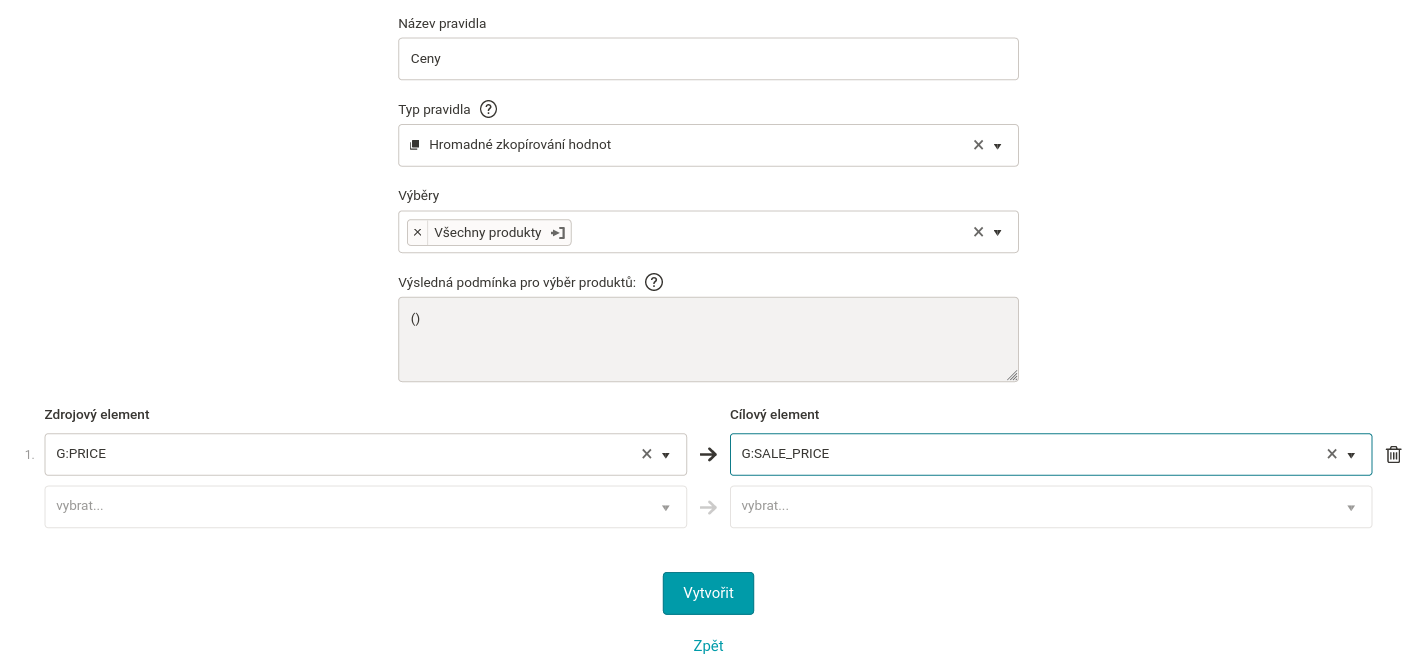Open empty source element 'vybrat...' dropdown
The height and width of the screenshot is (665, 1418).
[366, 507]
